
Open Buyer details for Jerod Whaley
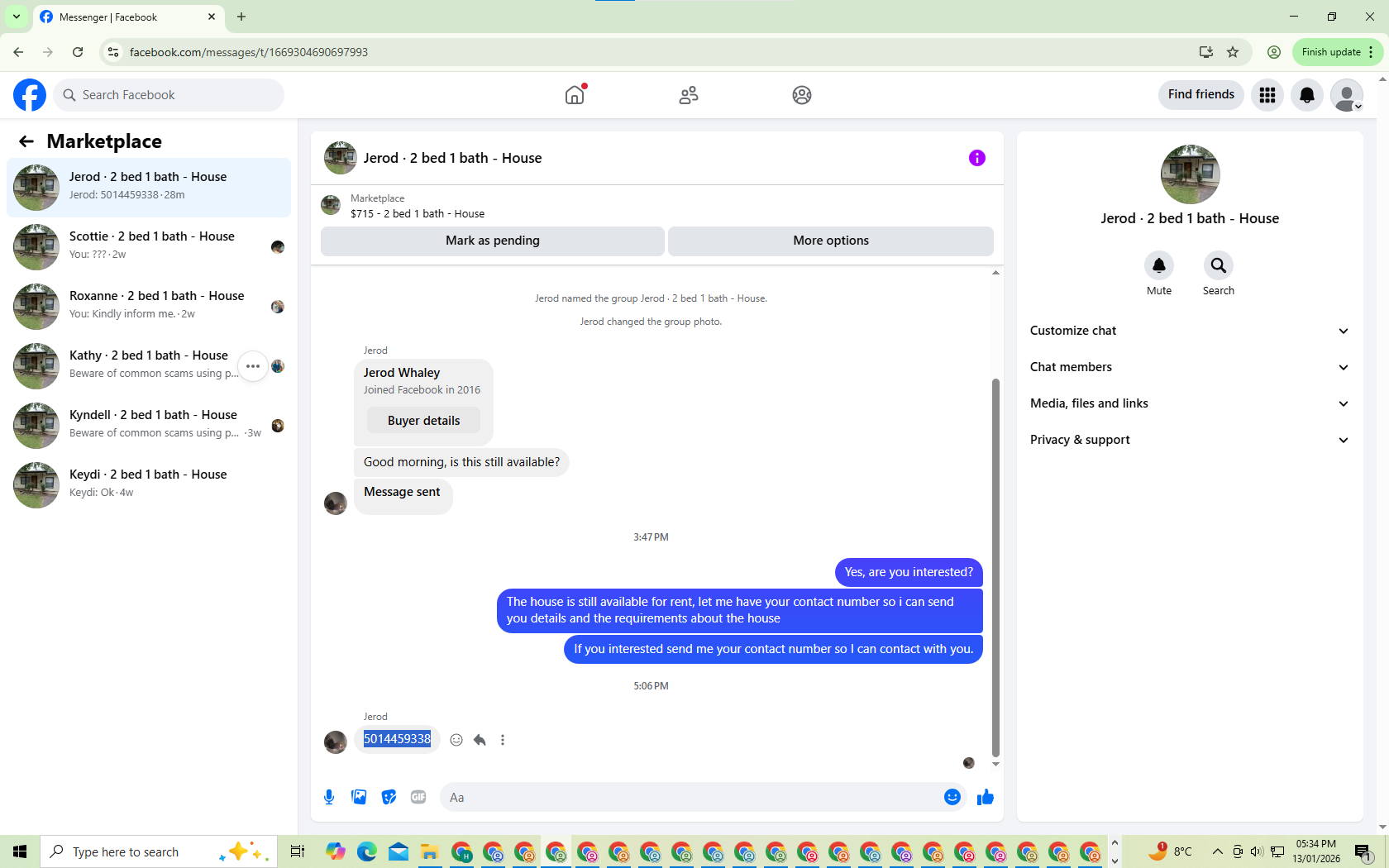(424, 421)
